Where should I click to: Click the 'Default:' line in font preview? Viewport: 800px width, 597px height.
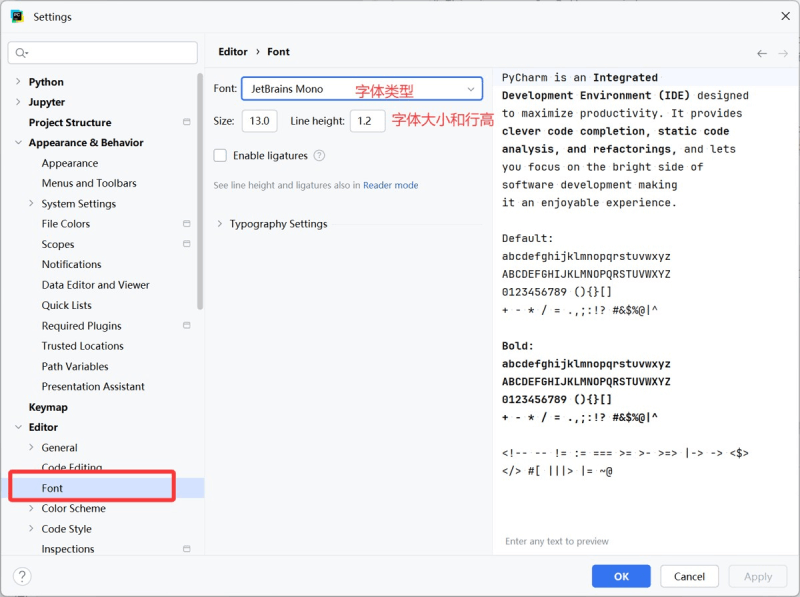(x=528, y=238)
